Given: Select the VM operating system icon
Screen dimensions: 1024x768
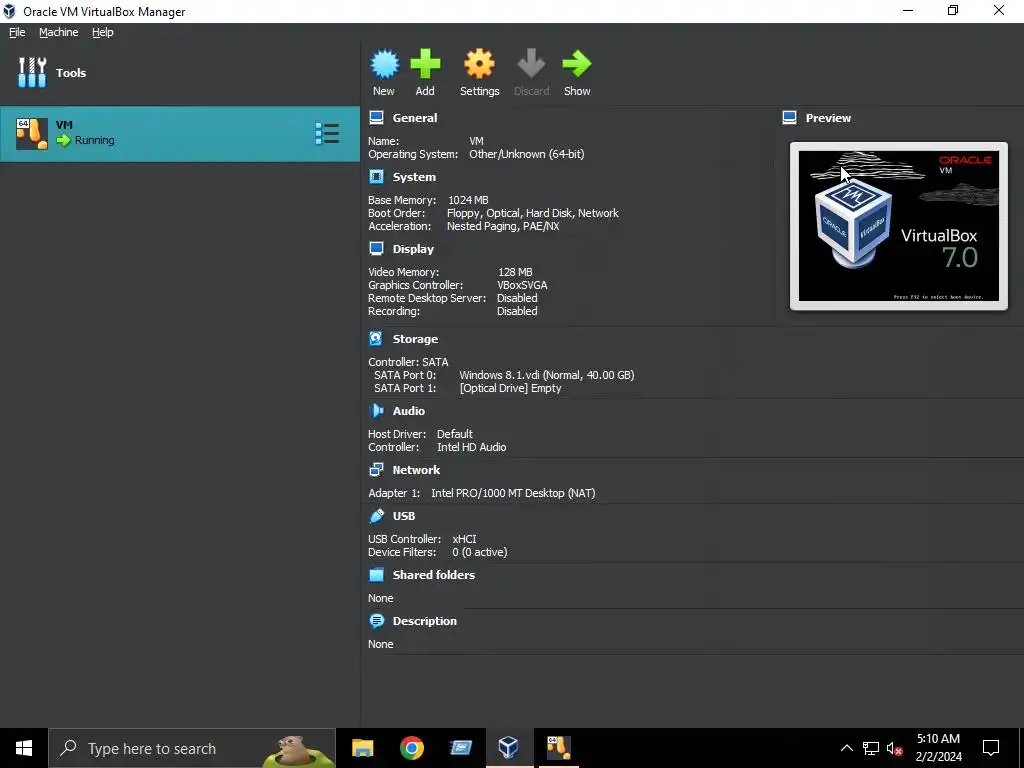Looking at the screenshot, I should point(31,134).
